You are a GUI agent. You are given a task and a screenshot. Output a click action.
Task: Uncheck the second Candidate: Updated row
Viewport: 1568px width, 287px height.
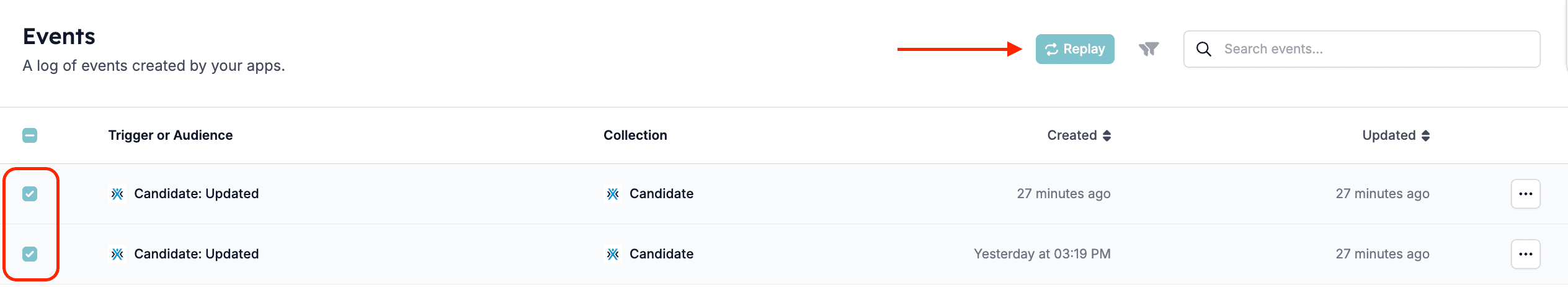click(x=30, y=254)
